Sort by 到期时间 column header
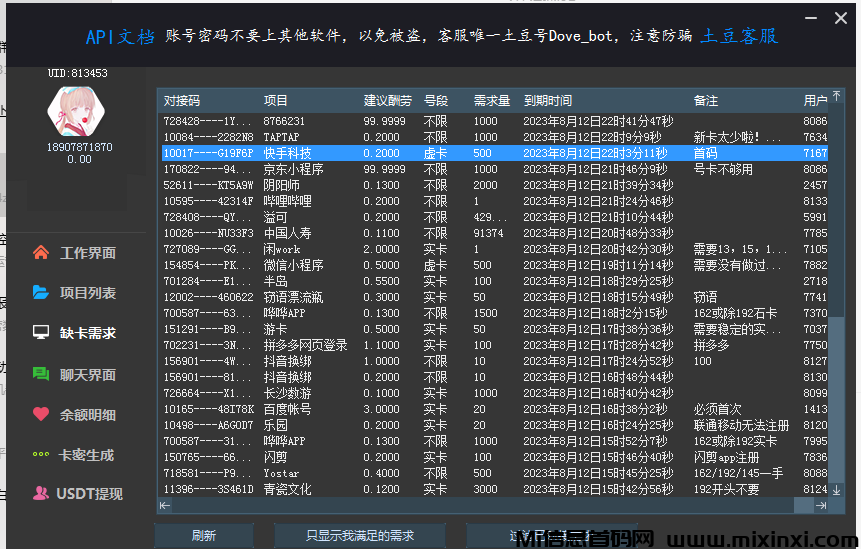 pos(548,101)
